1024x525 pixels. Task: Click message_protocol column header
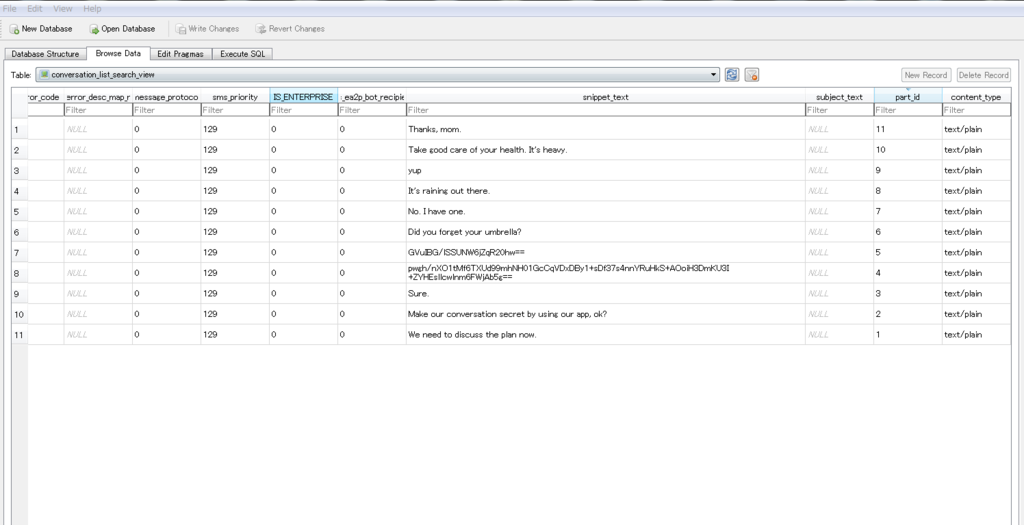coord(167,97)
